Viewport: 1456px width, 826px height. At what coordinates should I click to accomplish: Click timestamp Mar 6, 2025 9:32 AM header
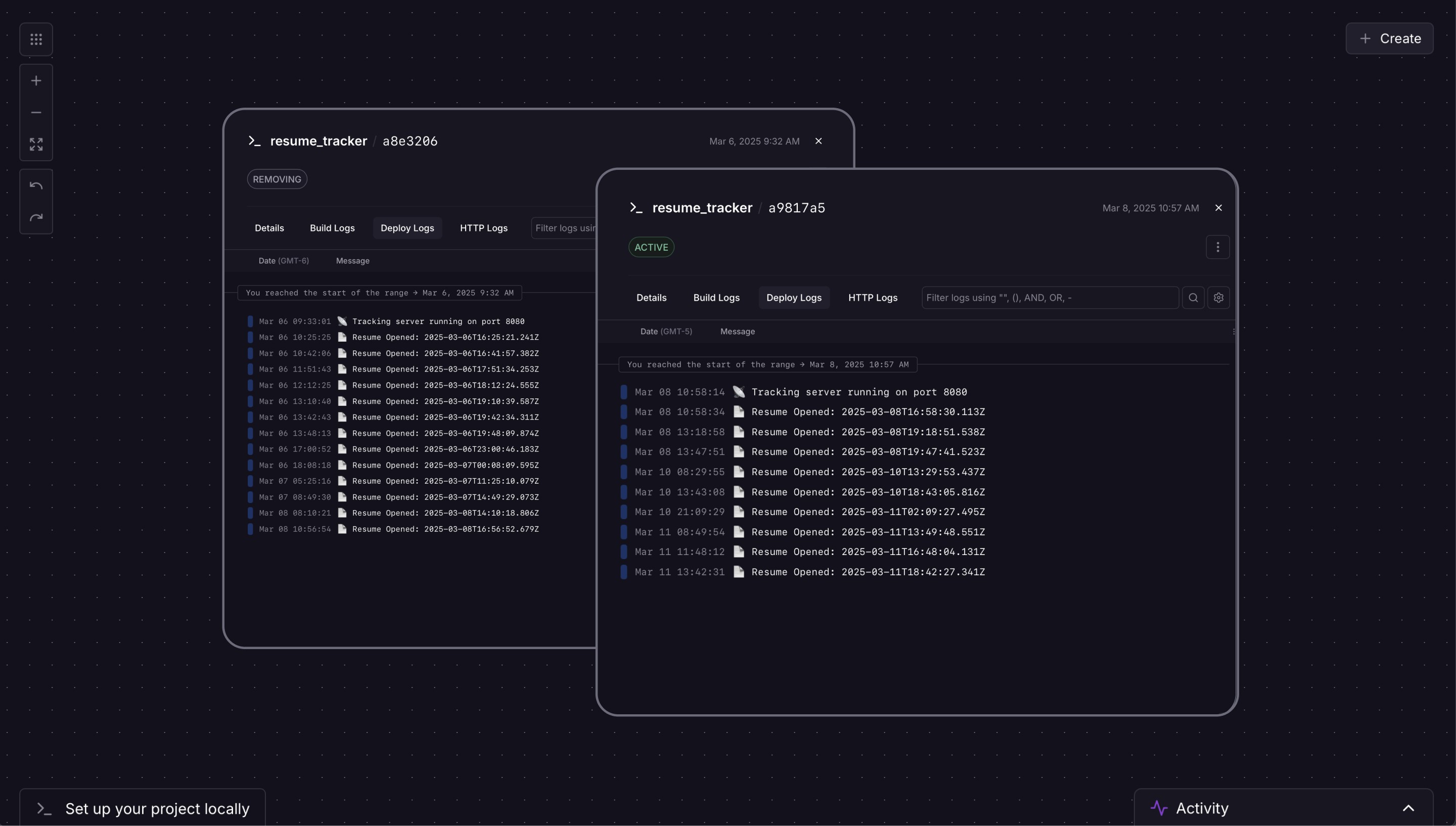754,141
